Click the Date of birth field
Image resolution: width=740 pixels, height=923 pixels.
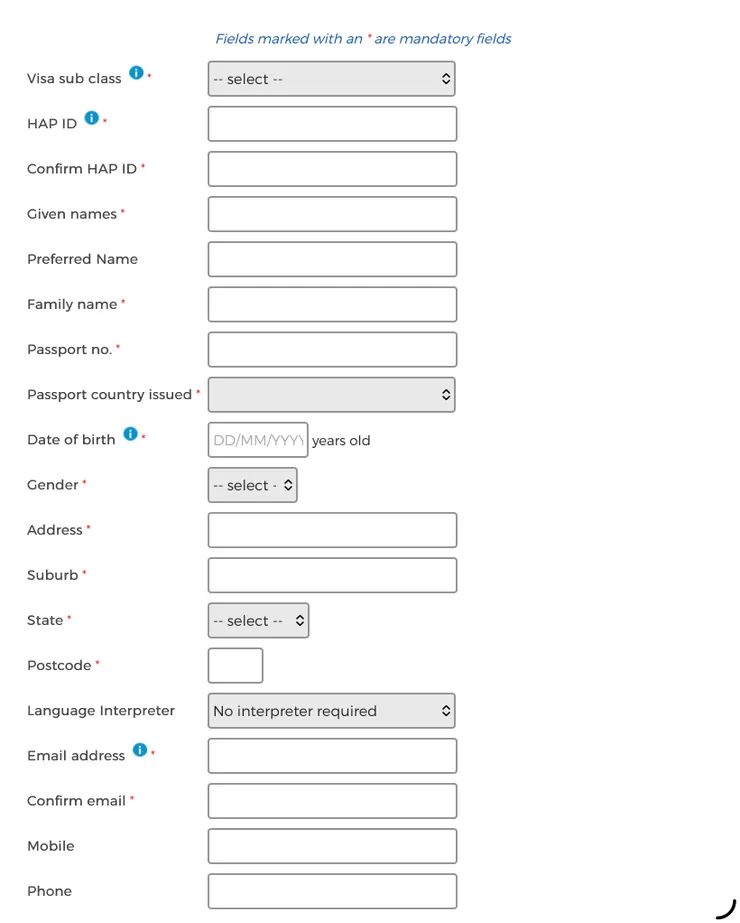tap(257, 440)
